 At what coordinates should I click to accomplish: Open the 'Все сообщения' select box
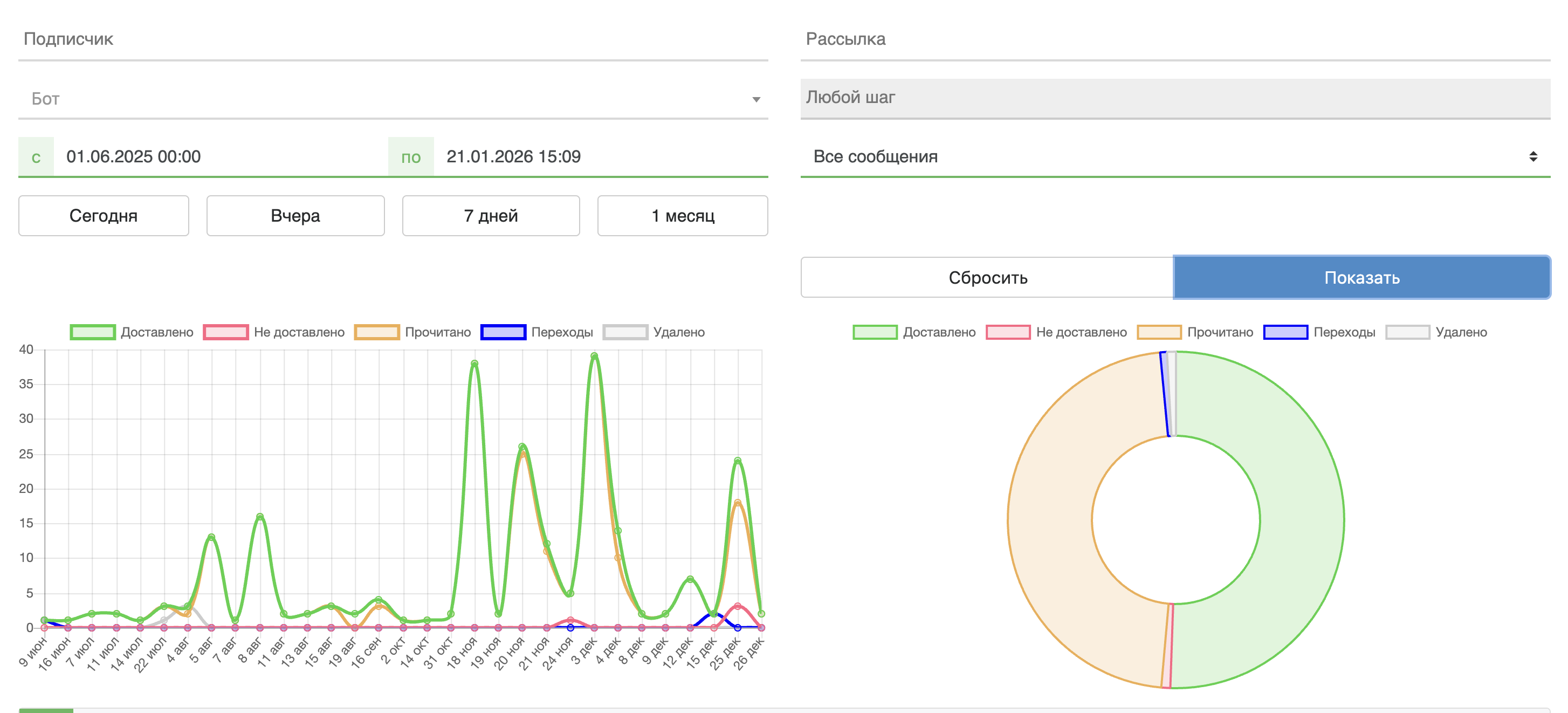click(x=1175, y=156)
